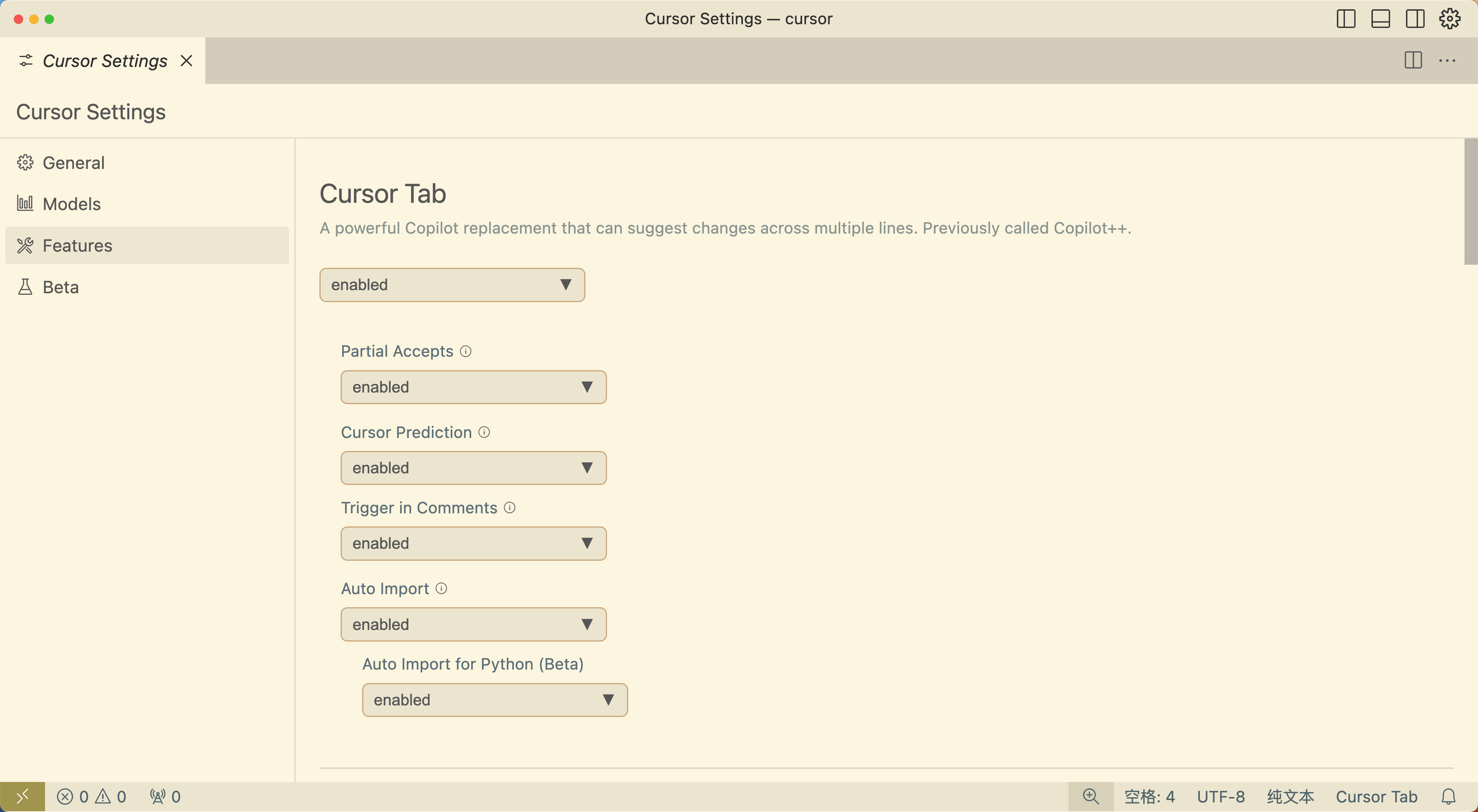Click the Copilot replacement description text
The image size is (1478, 812).
(x=725, y=228)
